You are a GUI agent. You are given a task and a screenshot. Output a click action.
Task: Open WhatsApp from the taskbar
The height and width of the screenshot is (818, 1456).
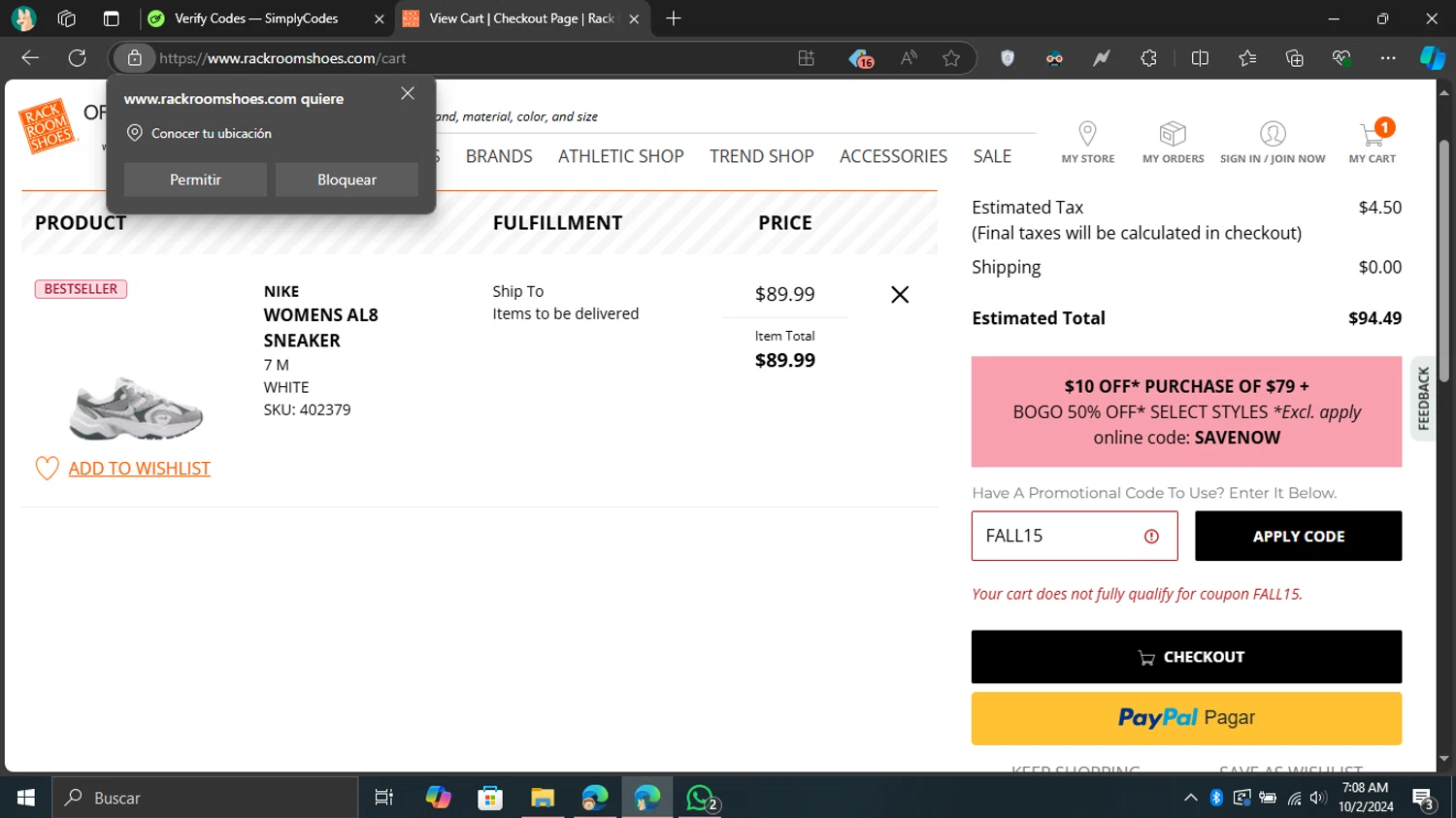(700, 798)
